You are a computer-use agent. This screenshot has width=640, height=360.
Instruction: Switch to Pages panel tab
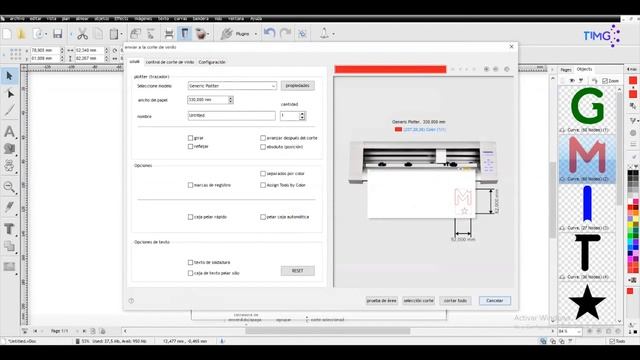(x=566, y=70)
